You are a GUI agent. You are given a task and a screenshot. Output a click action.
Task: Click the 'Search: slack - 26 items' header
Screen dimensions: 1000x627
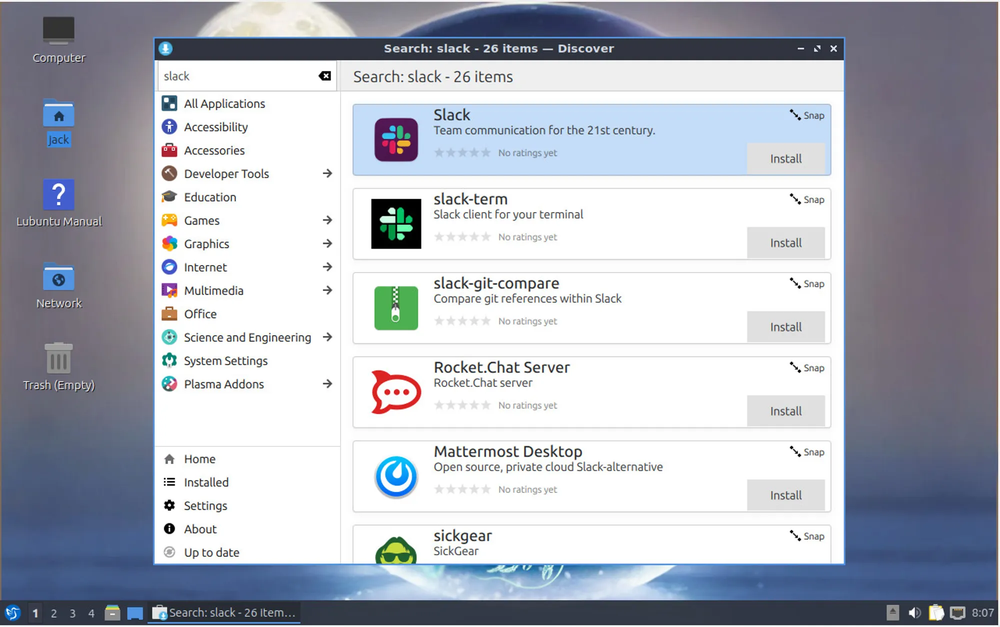coord(433,77)
